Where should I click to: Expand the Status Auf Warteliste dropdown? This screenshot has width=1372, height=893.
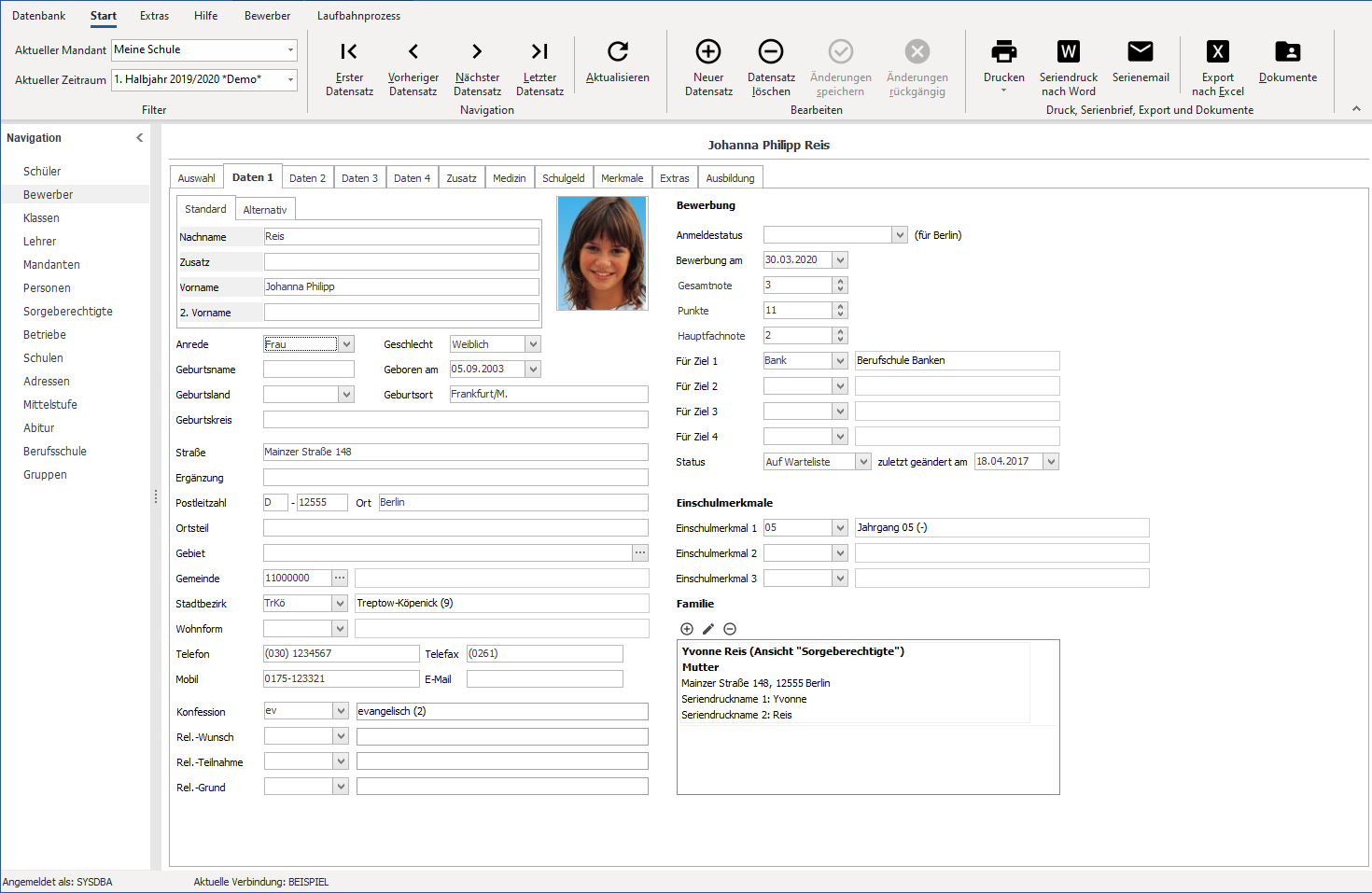click(863, 462)
